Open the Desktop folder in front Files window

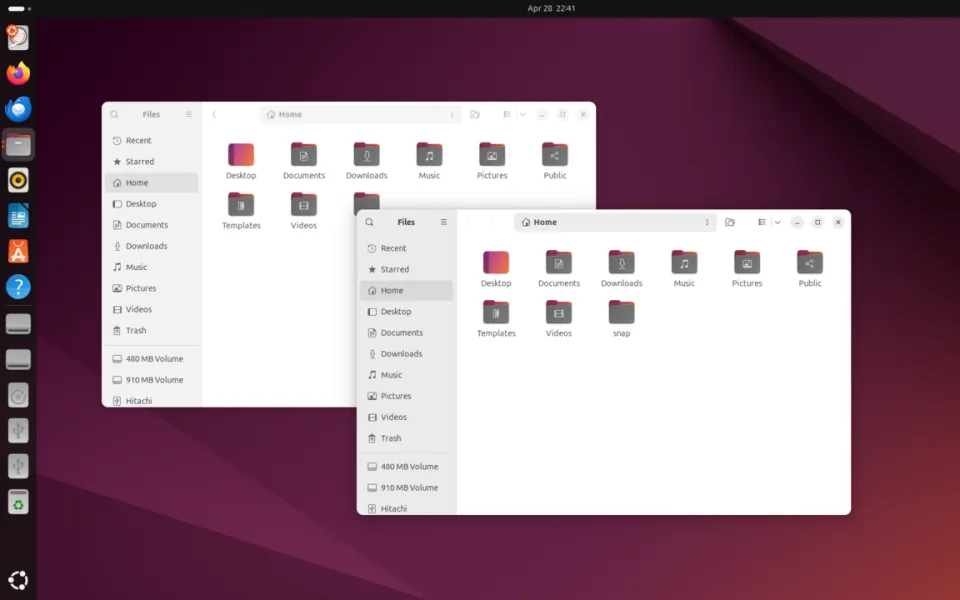[496, 269]
